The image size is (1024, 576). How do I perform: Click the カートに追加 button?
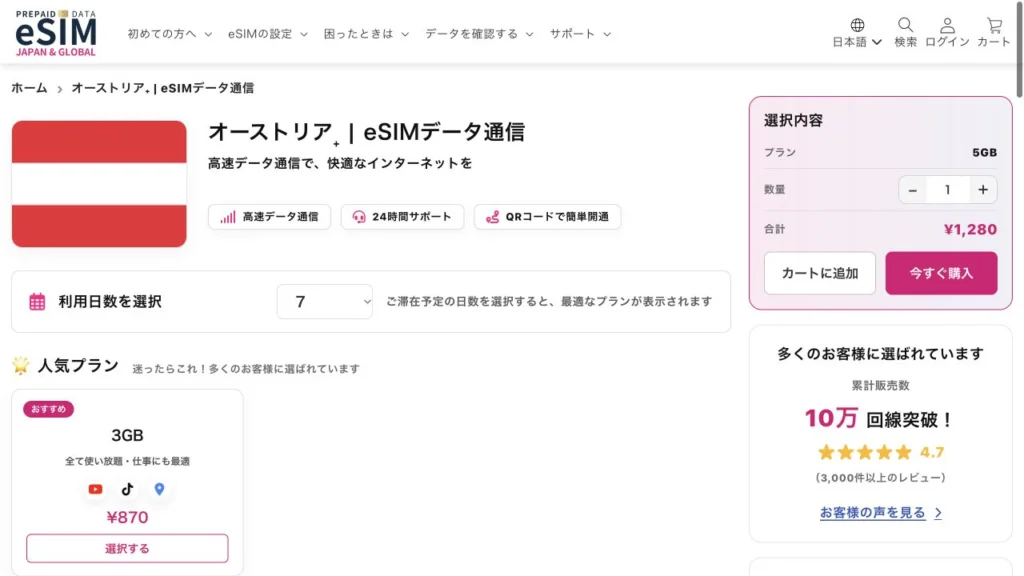coord(820,273)
